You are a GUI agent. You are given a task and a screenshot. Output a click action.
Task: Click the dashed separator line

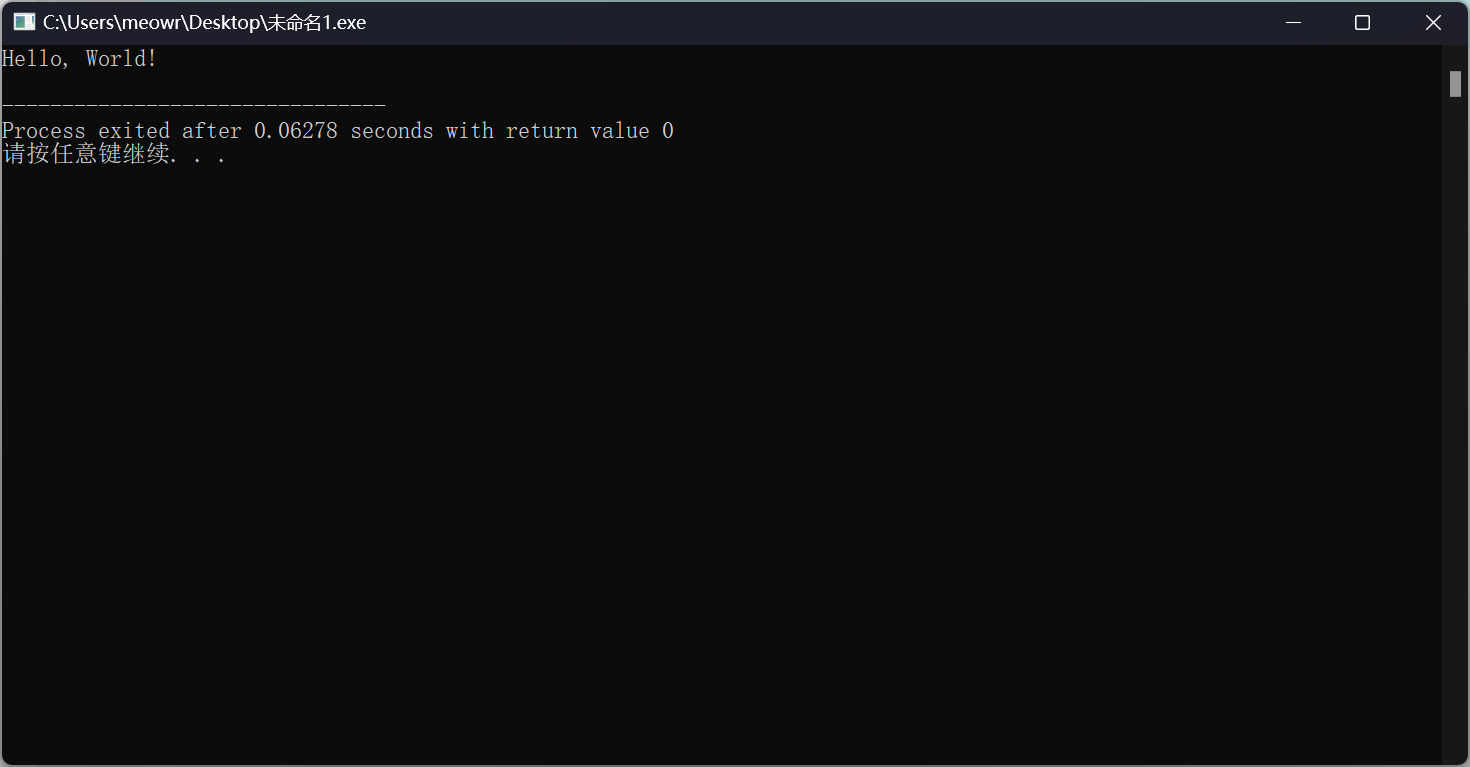pyautogui.click(x=193, y=105)
